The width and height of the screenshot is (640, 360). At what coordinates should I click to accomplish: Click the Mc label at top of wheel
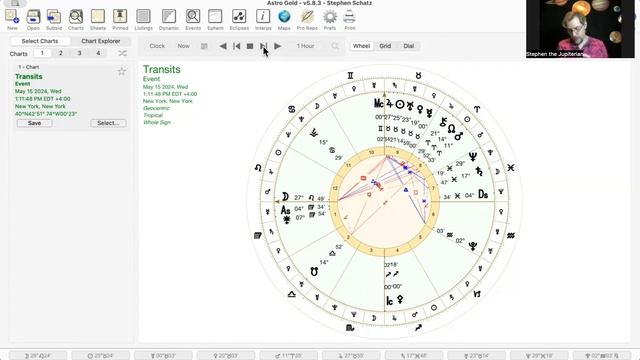click(379, 104)
